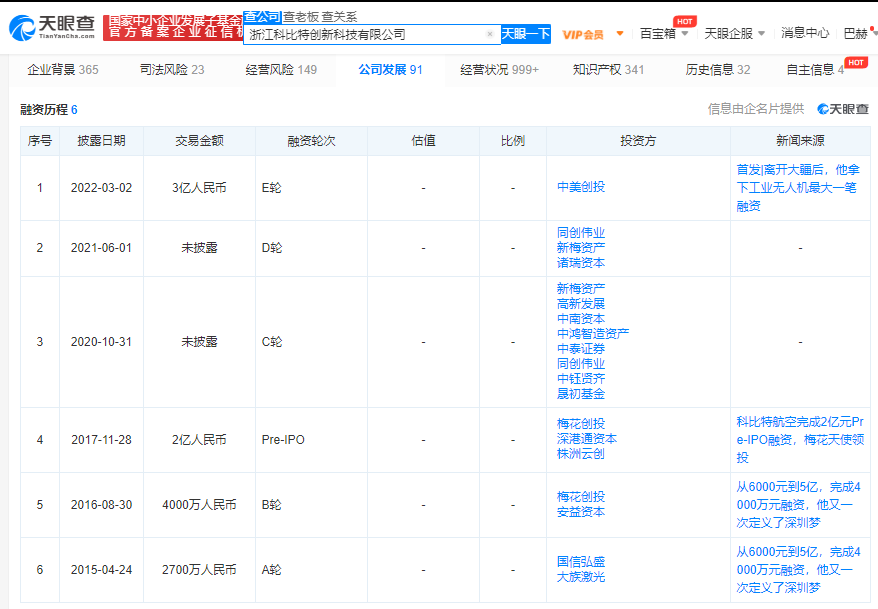Switch to the 自主信息 tab
Screen dimensions: 878x609
point(815,69)
